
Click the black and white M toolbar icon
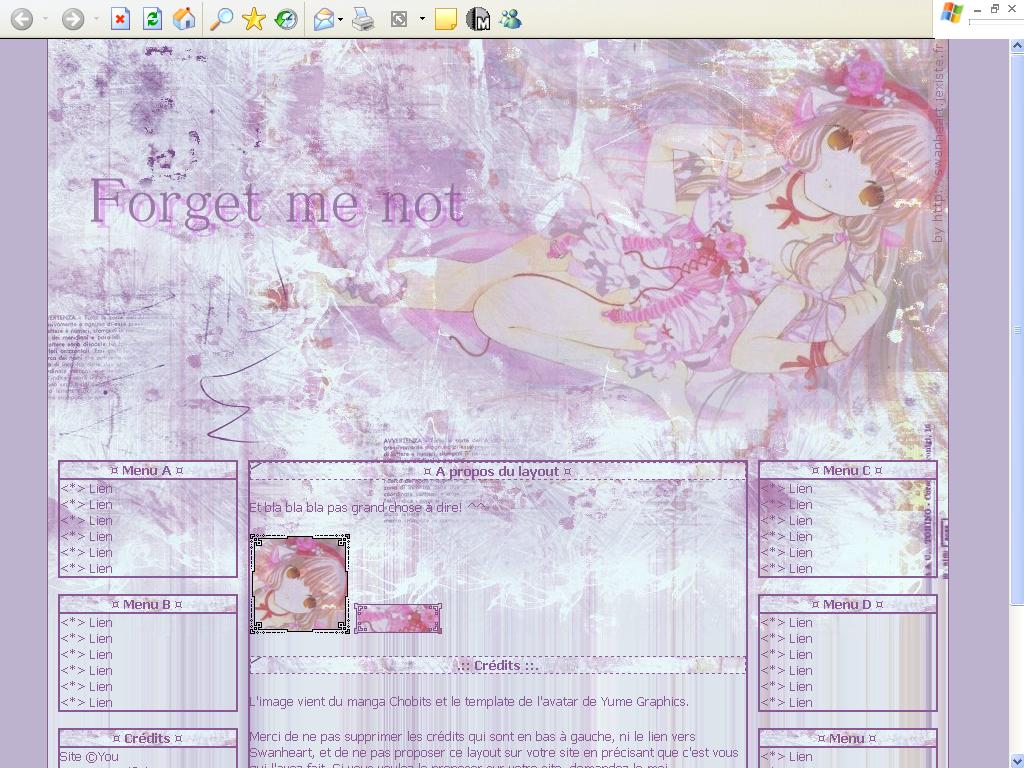(478, 19)
